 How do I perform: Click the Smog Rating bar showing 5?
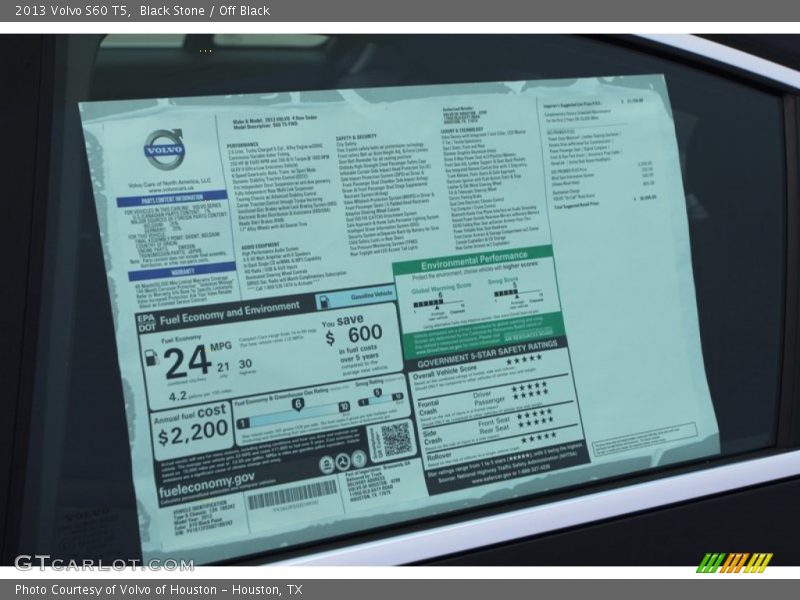click(380, 398)
